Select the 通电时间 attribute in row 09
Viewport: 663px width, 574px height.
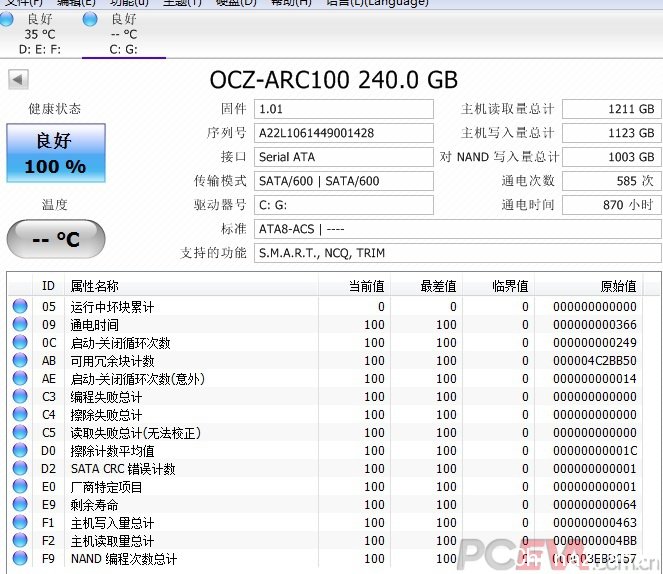tap(94, 325)
